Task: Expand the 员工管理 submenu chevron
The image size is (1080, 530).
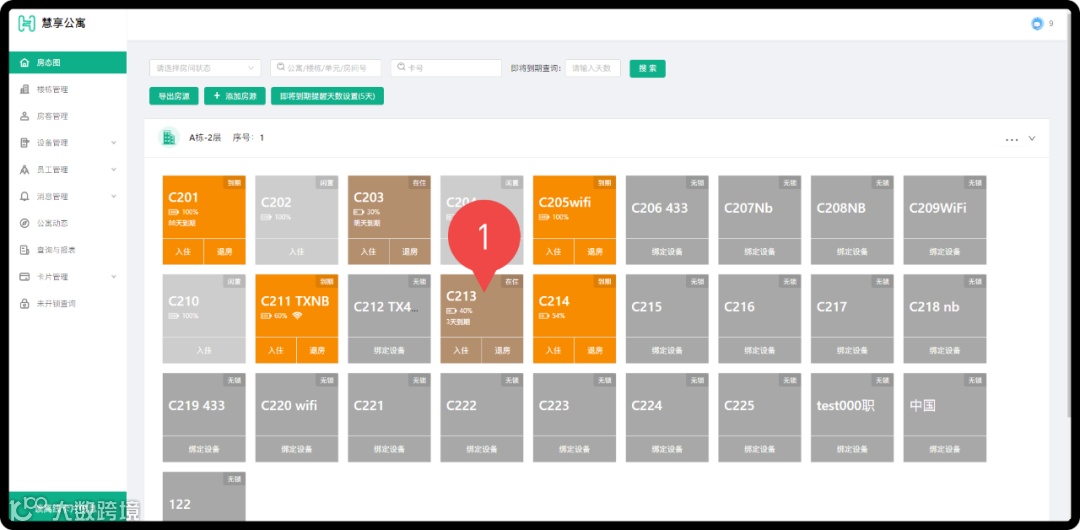Action: 114,170
